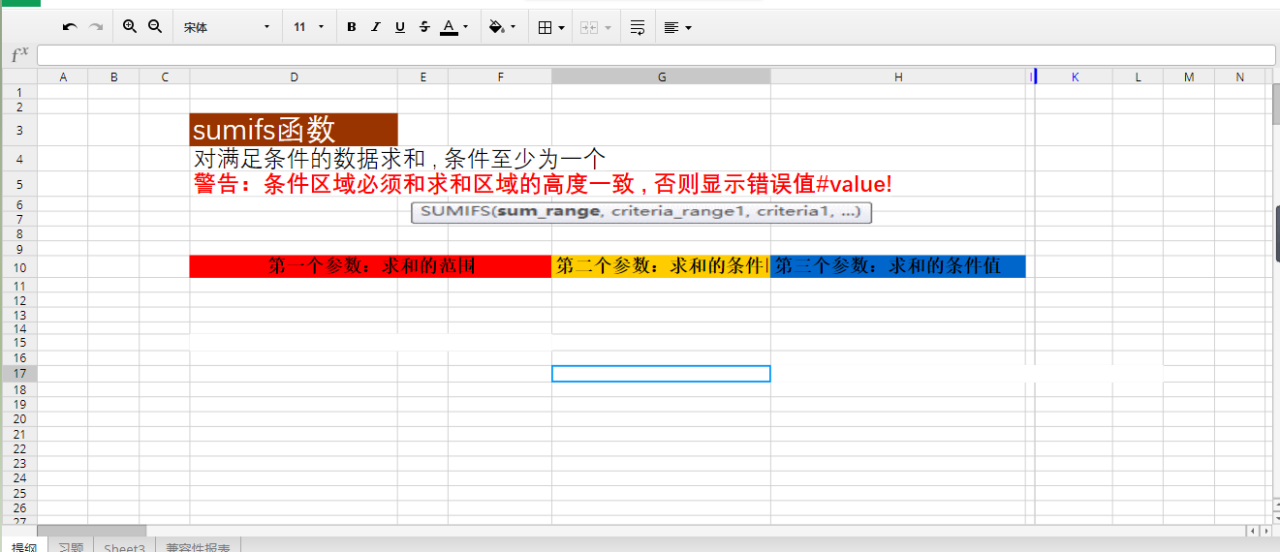Redo the last undone action

coord(96,27)
